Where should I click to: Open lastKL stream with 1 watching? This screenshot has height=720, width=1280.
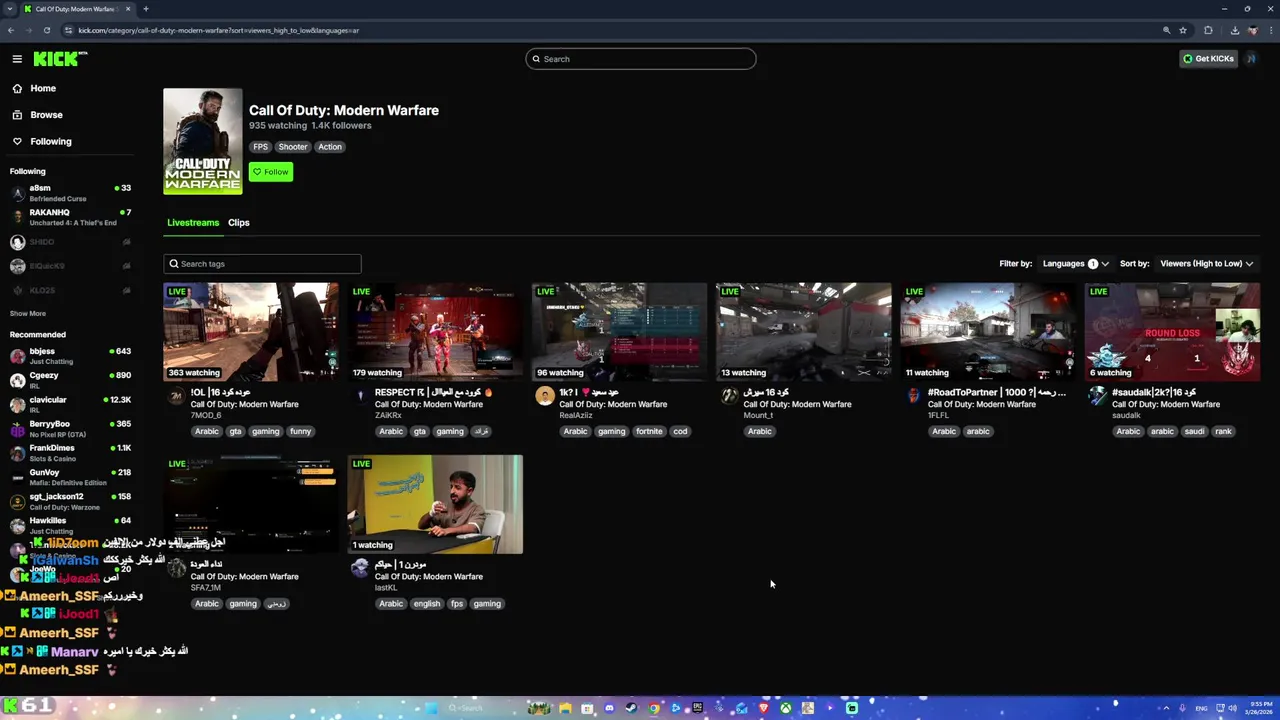pyautogui.click(x=435, y=504)
